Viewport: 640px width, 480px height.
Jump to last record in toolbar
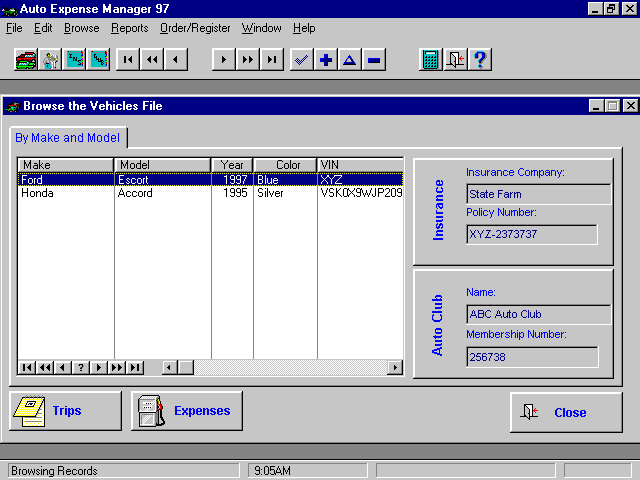point(271,60)
